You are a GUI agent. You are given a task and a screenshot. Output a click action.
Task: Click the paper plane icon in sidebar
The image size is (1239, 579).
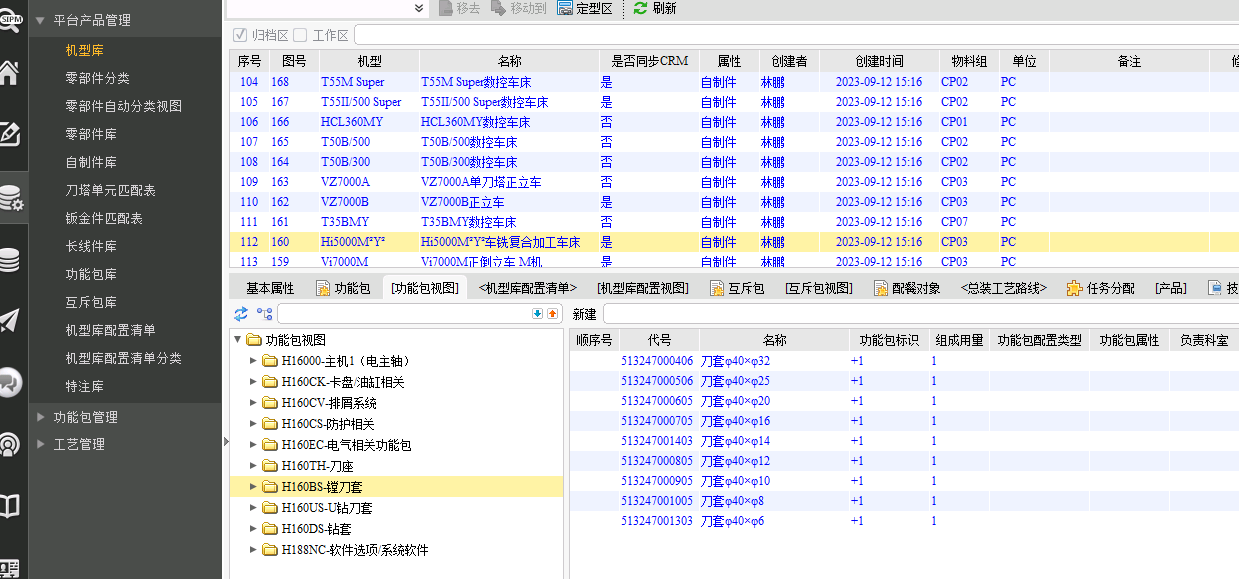9,320
